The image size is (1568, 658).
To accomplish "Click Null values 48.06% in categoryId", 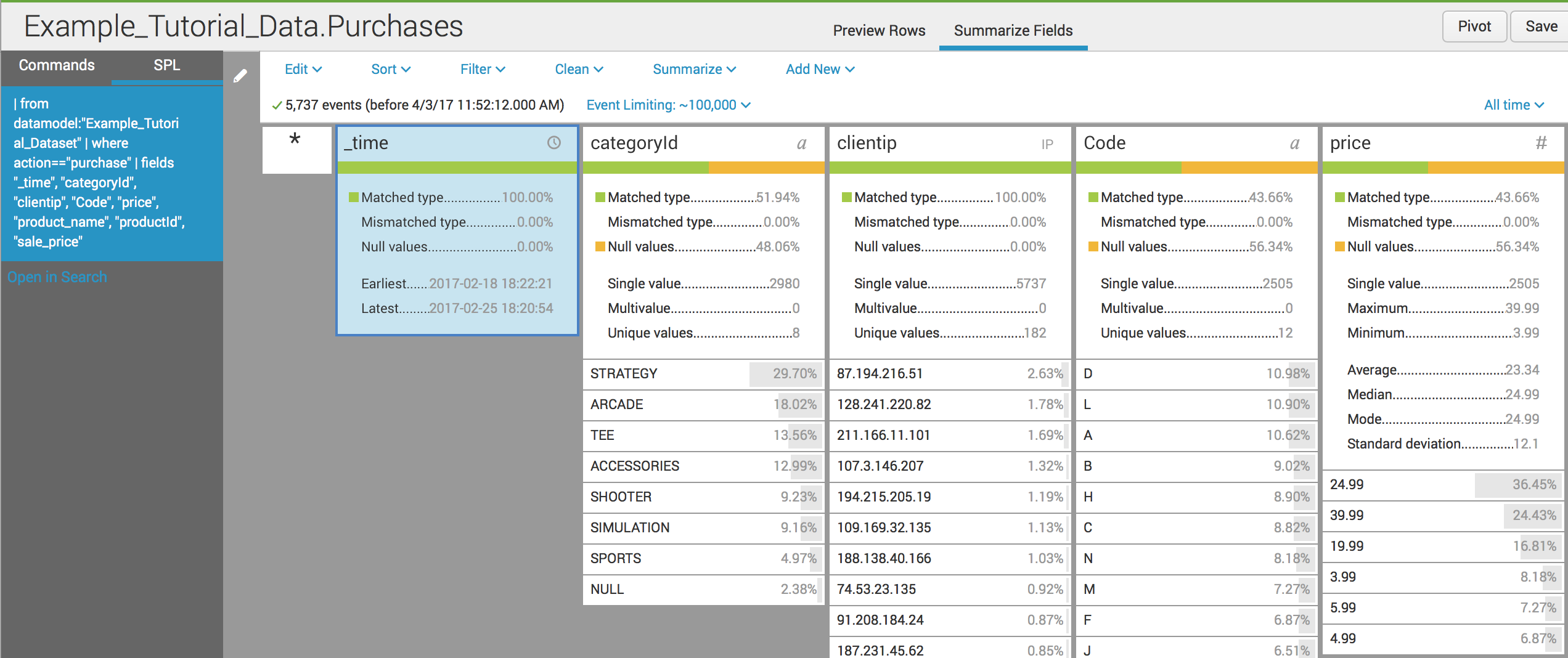I will point(697,247).
